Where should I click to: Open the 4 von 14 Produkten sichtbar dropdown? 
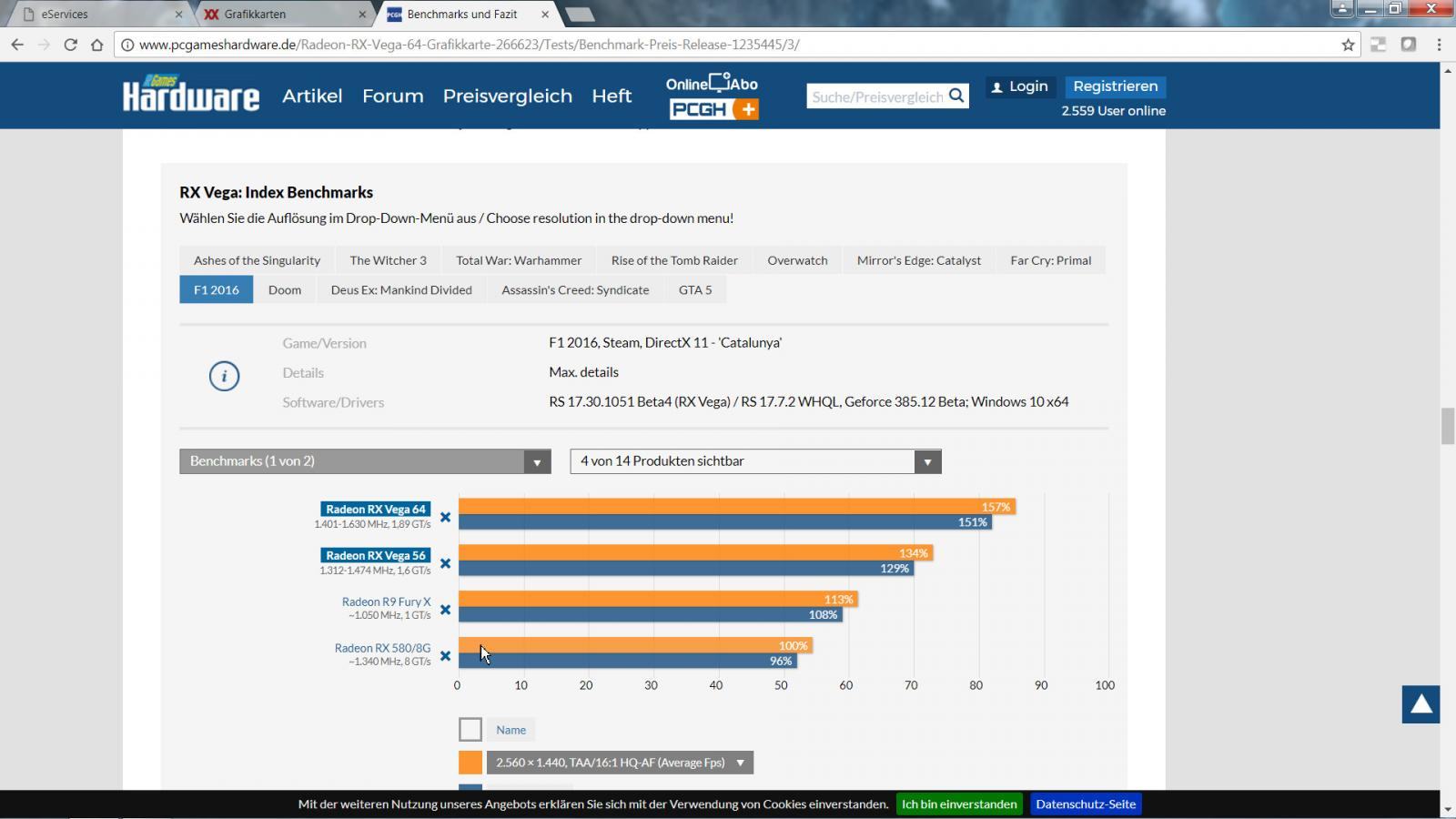755,461
